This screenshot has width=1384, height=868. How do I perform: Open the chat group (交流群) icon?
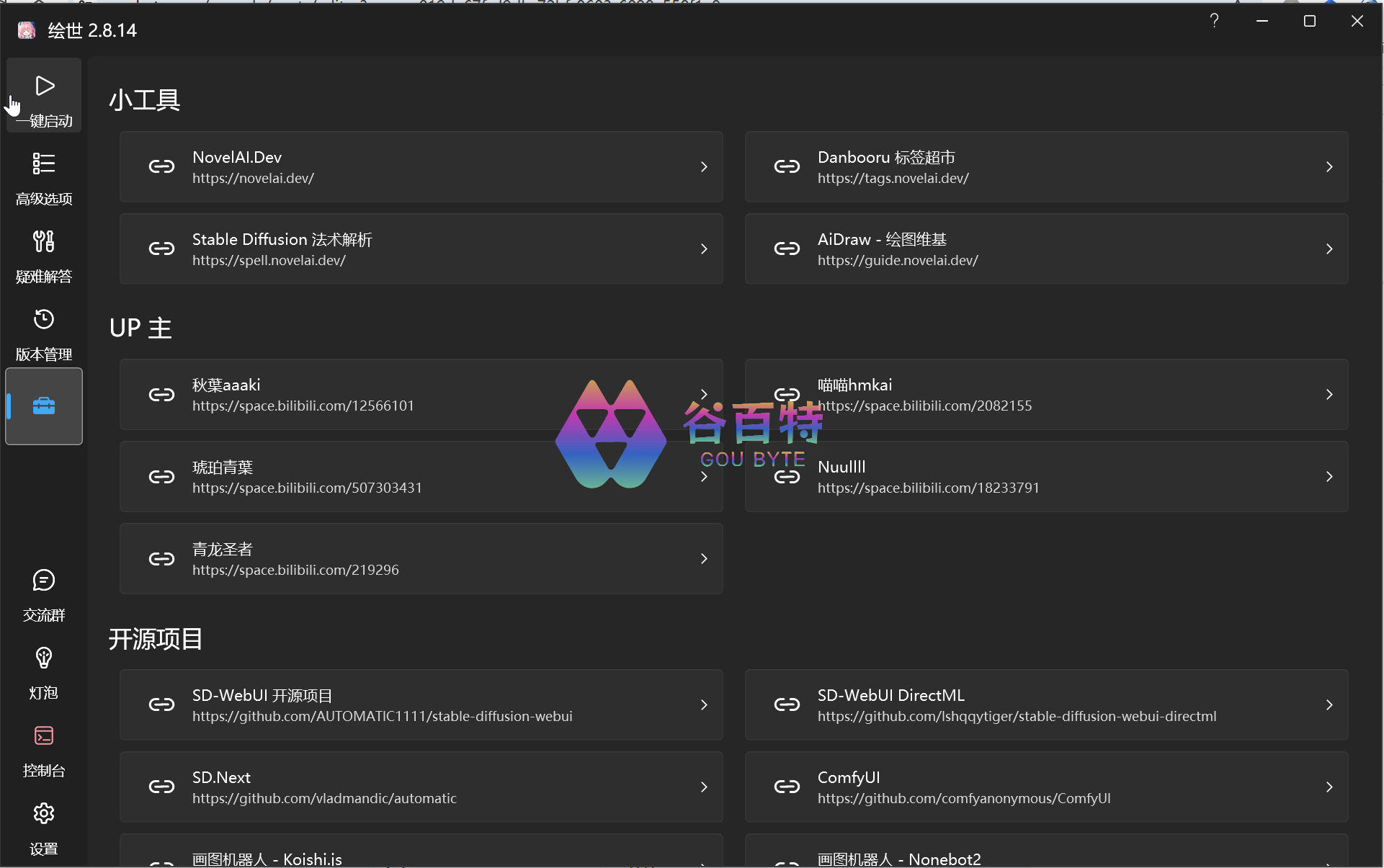[x=44, y=581]
